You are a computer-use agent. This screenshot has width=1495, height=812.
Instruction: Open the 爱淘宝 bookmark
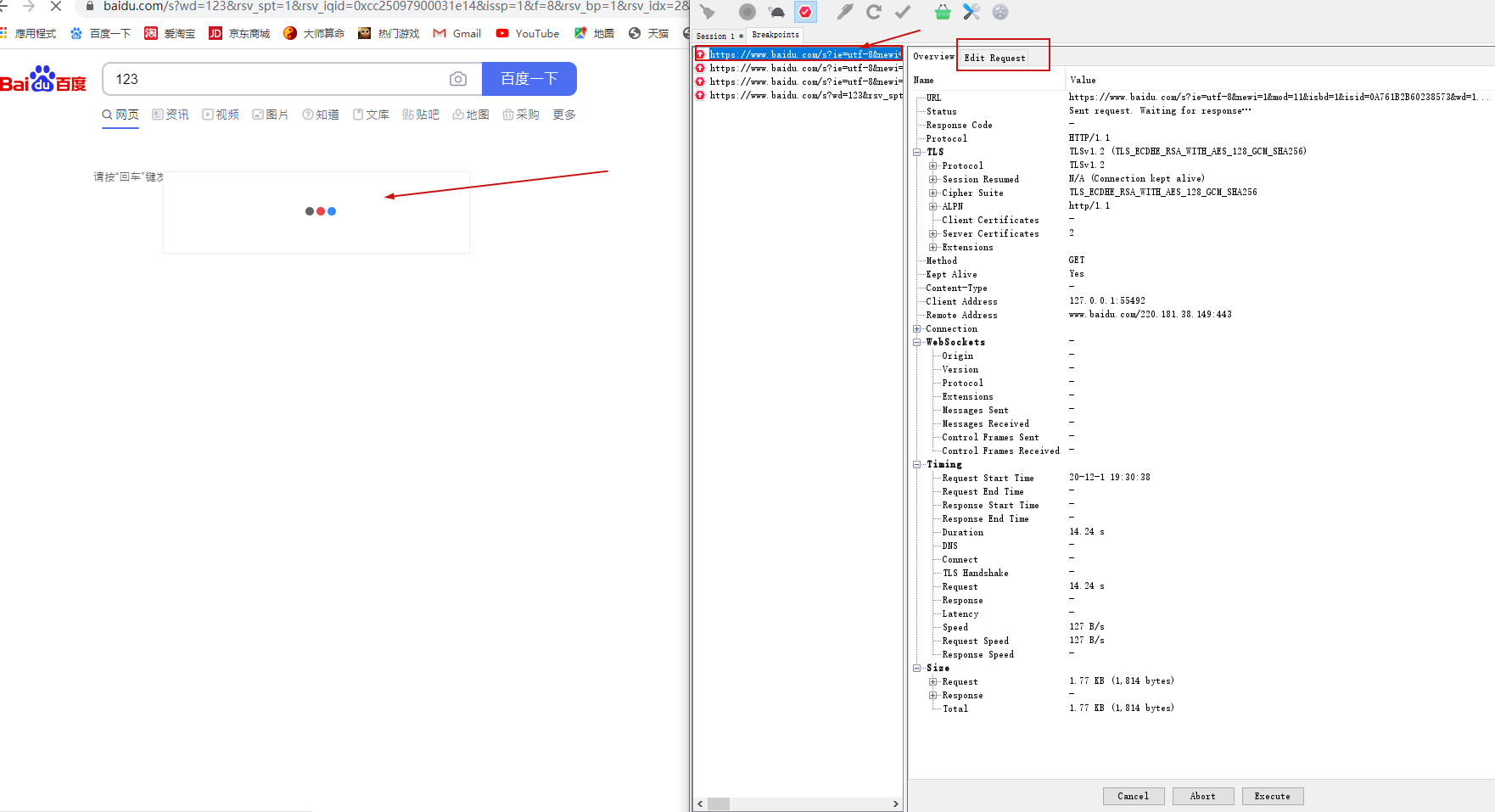[170, 34]
